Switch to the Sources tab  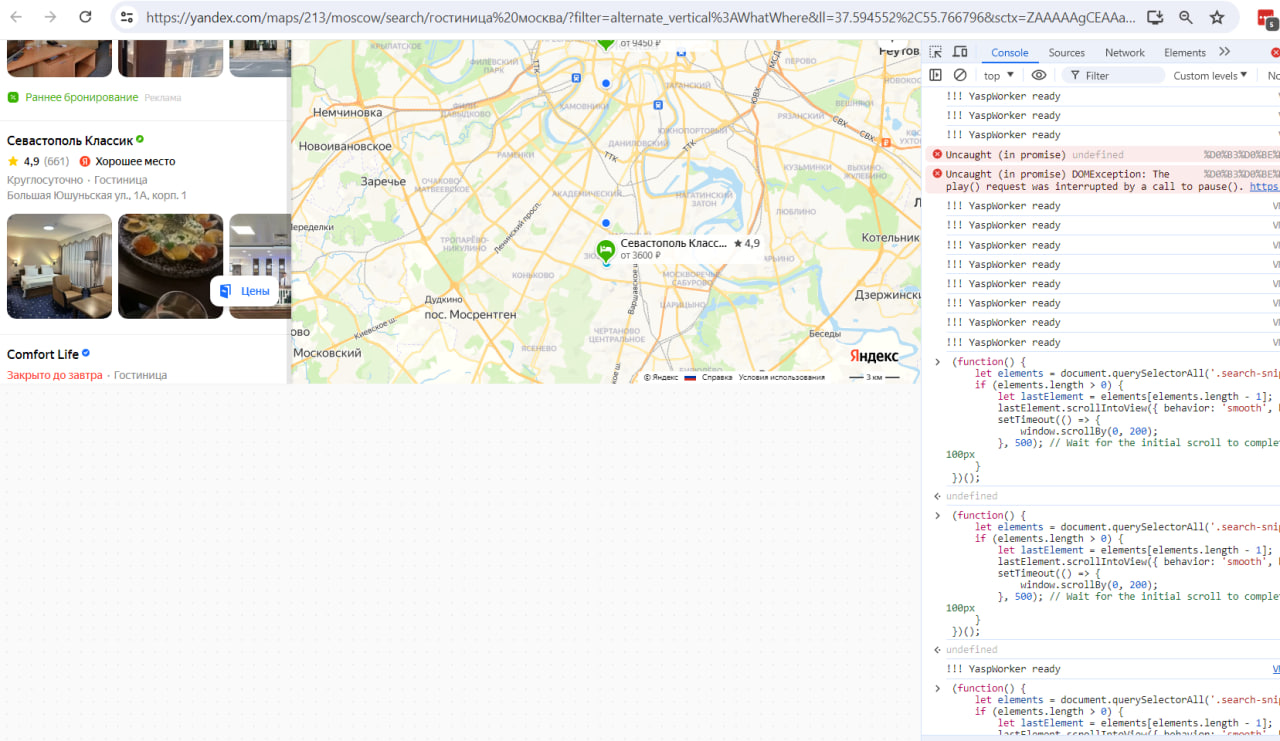click(x=1066, y=52)
